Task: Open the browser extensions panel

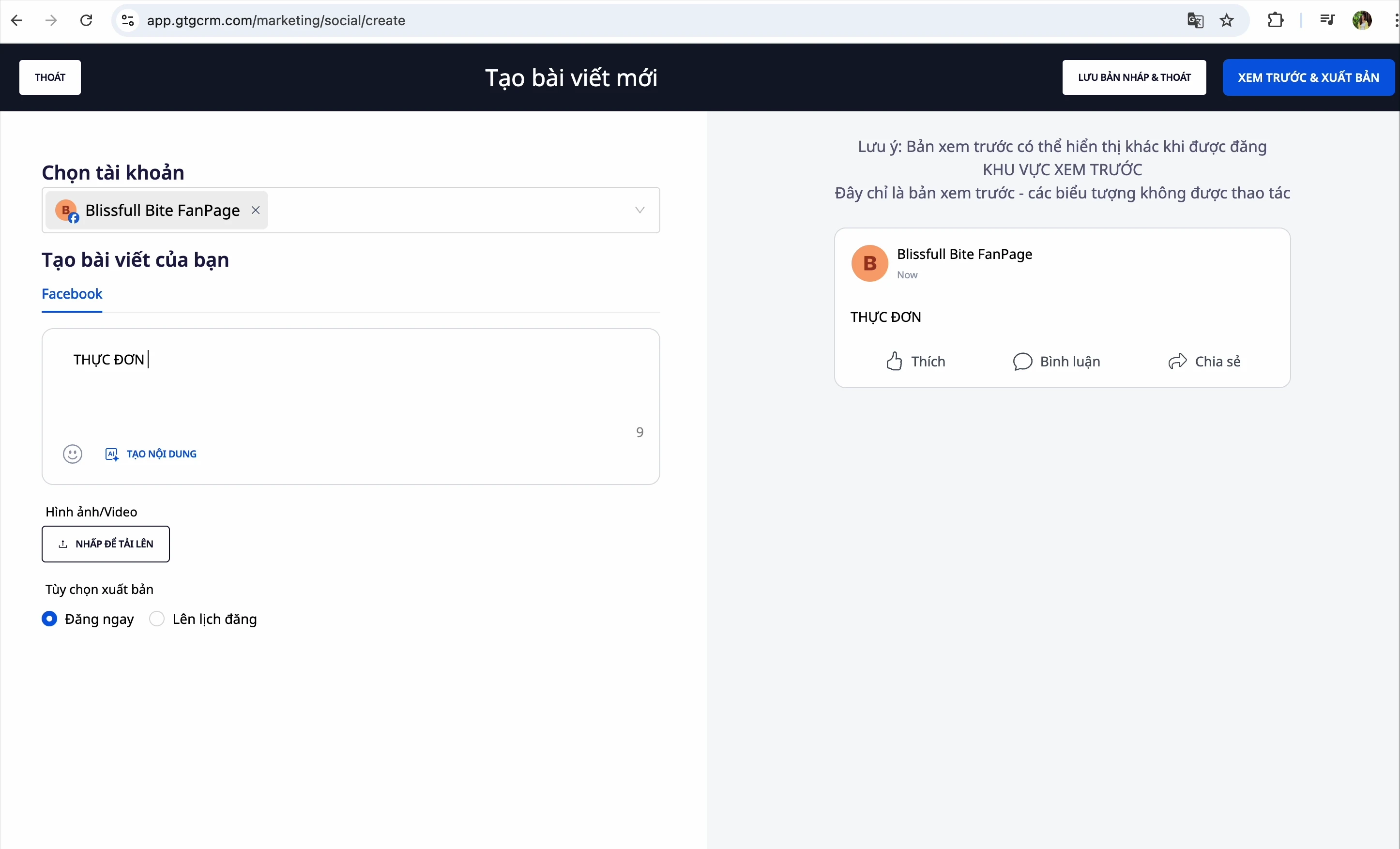Action: (x=1276, y=20)
